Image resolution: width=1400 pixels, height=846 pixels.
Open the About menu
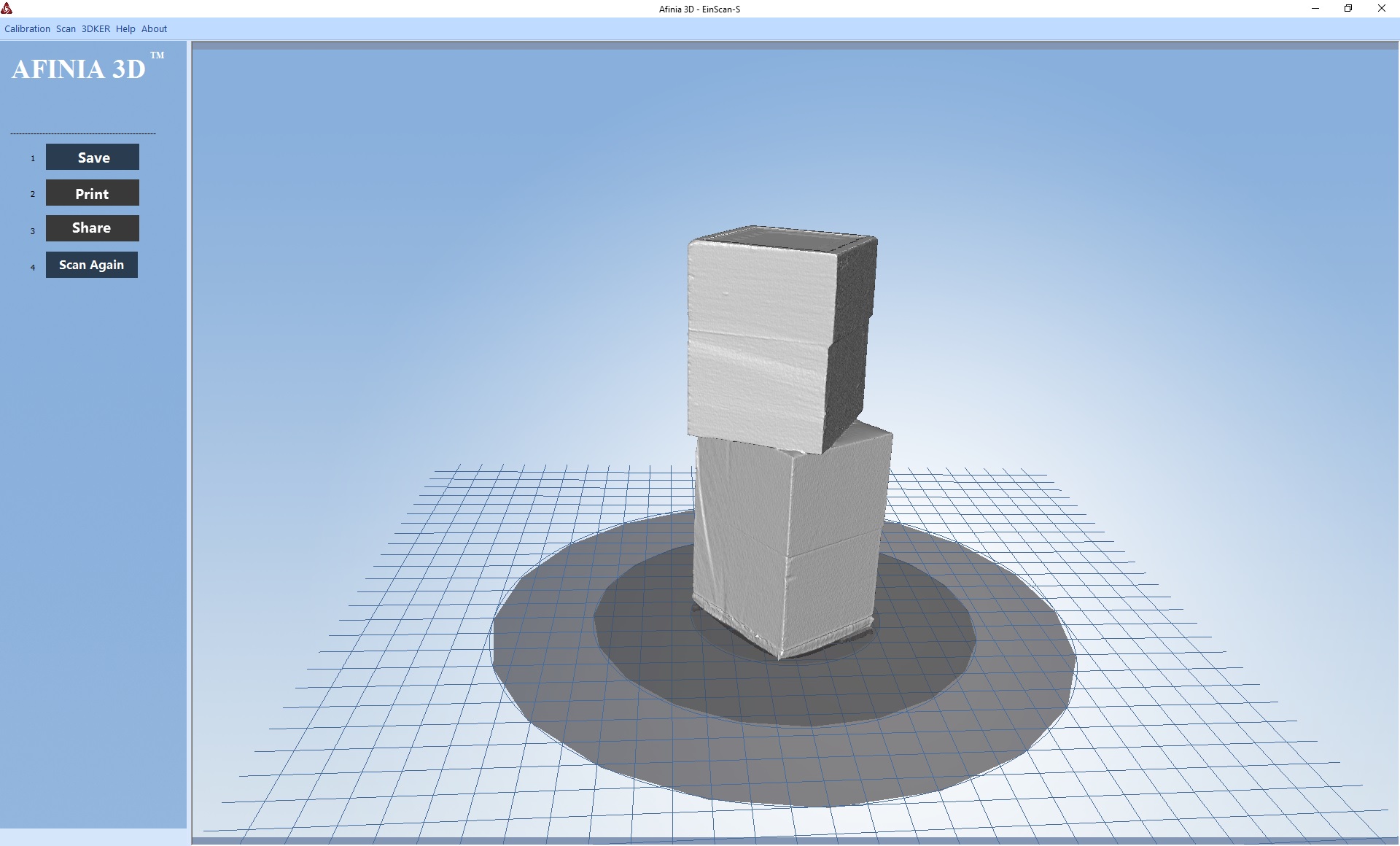(154, 29)
